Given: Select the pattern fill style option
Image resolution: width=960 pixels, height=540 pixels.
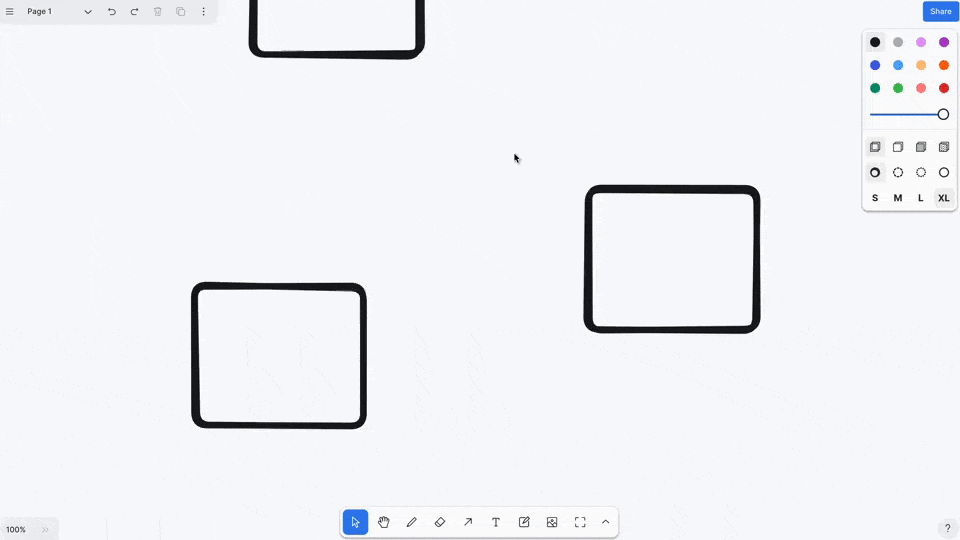Looking at the screenshot, I should (943, 147).
